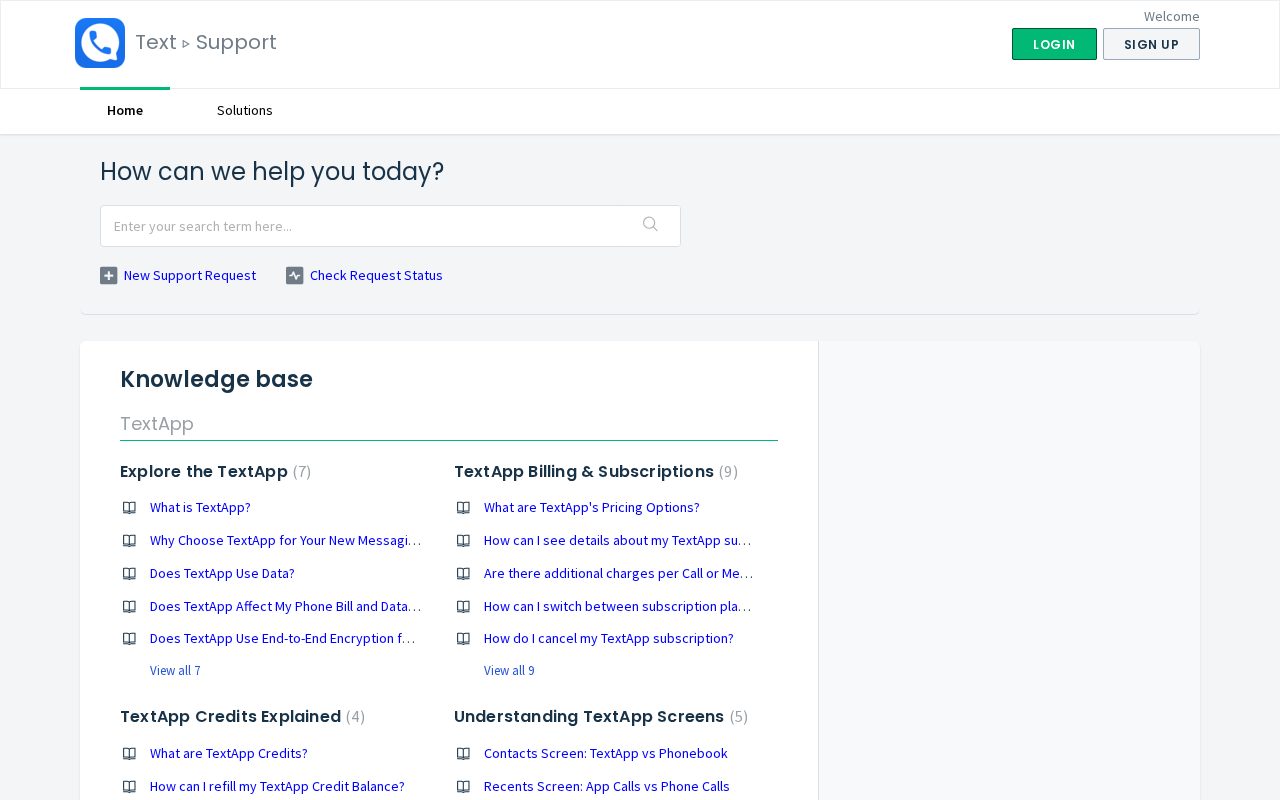Open the TextApp Credits Explained section heading

tap(230, 717)
